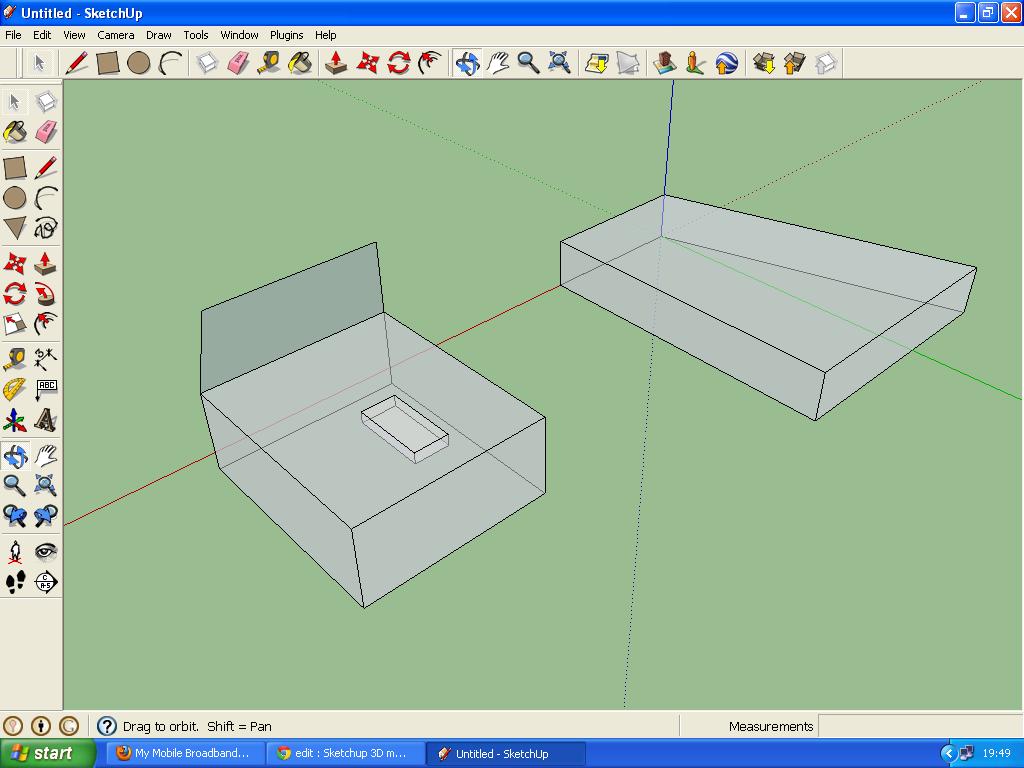
Task: Click the Previous view icon in side palette
Action: pyautogui.click(x=15, y=516)
